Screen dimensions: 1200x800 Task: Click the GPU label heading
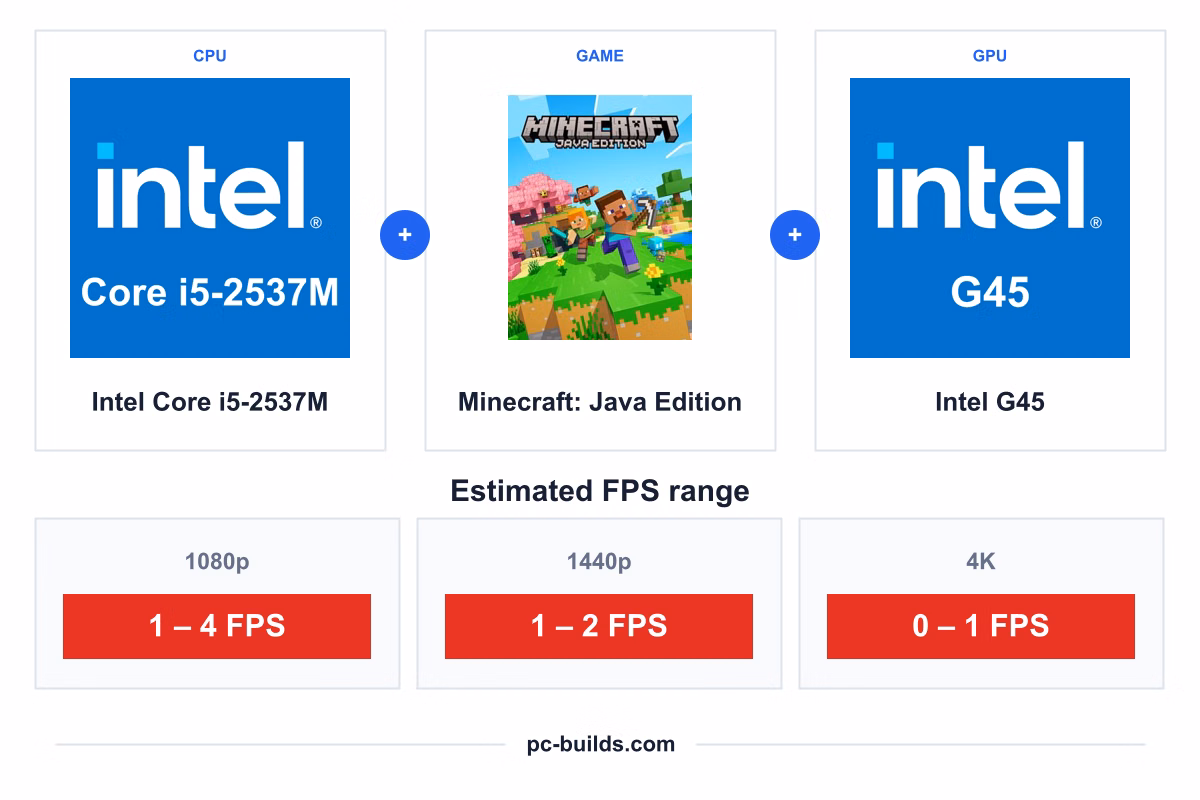990,56
